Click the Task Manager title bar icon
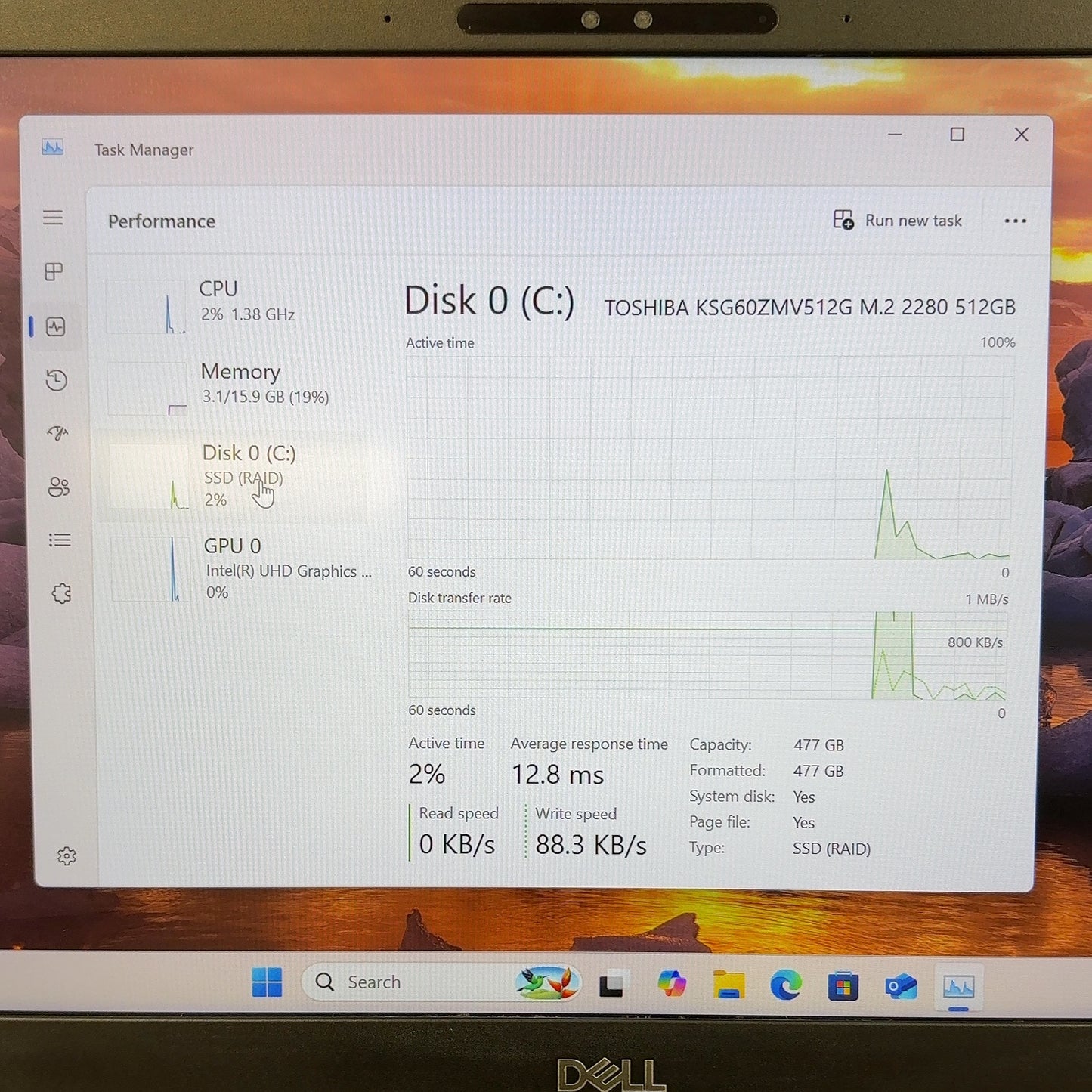This screenshot has width=1092, height=1092. tap(53, 147)
